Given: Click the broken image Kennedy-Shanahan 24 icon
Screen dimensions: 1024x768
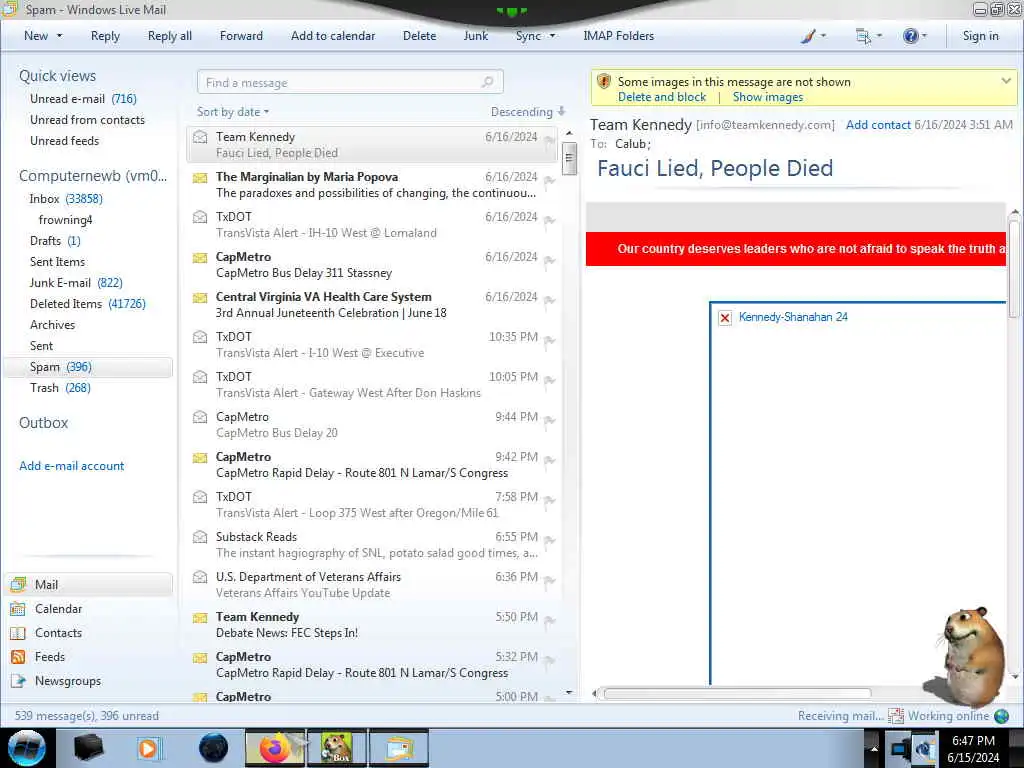Looking at the screenshot, I should [725, 318].
